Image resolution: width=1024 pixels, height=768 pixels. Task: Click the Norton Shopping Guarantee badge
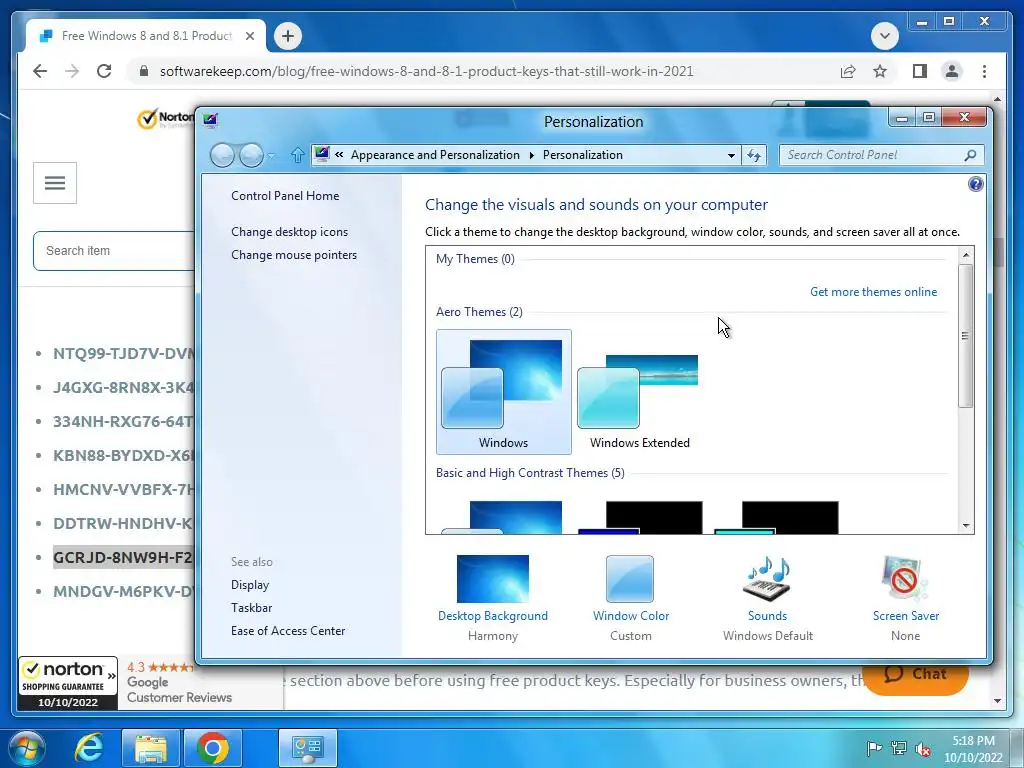coord(68,684)
